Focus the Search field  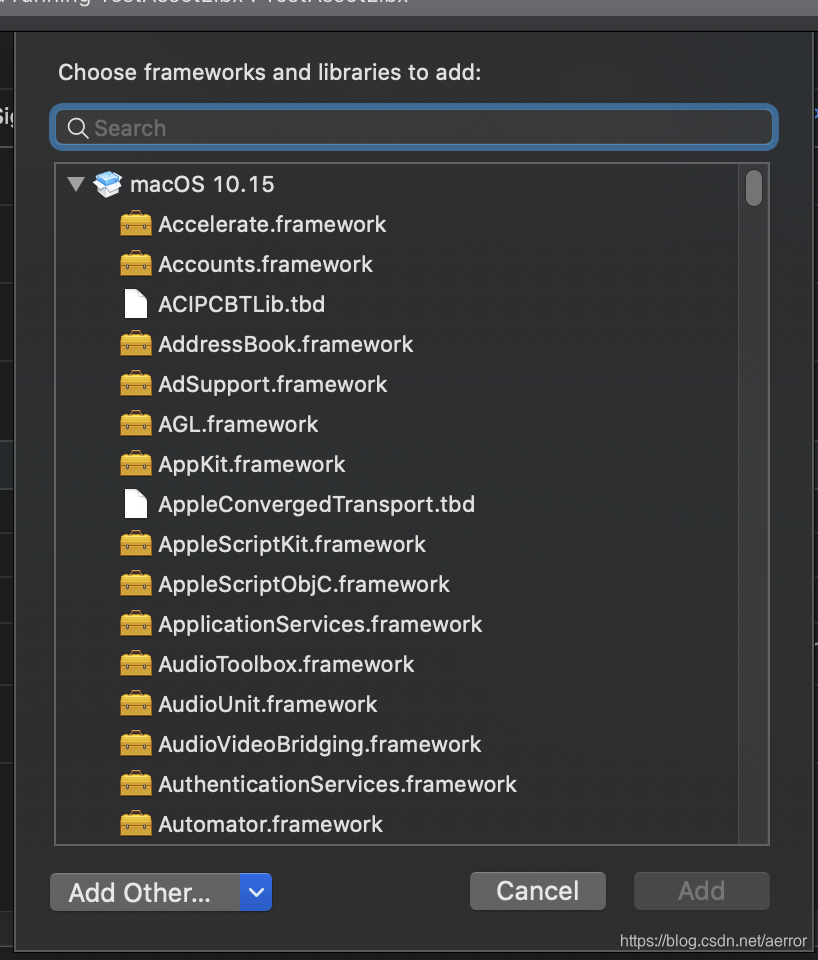click(414, 127)
